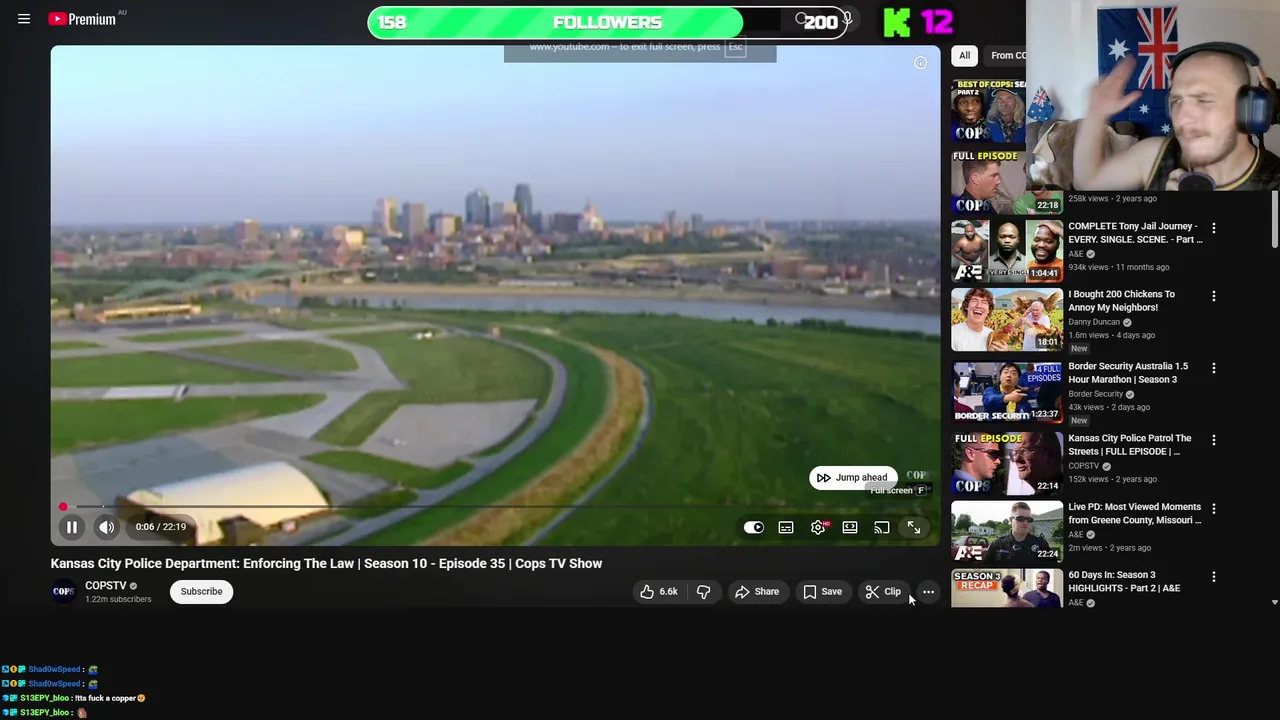Select the All filter chip
The width and height of the screenshot is (1280, 720).
[x=964, y=56]
